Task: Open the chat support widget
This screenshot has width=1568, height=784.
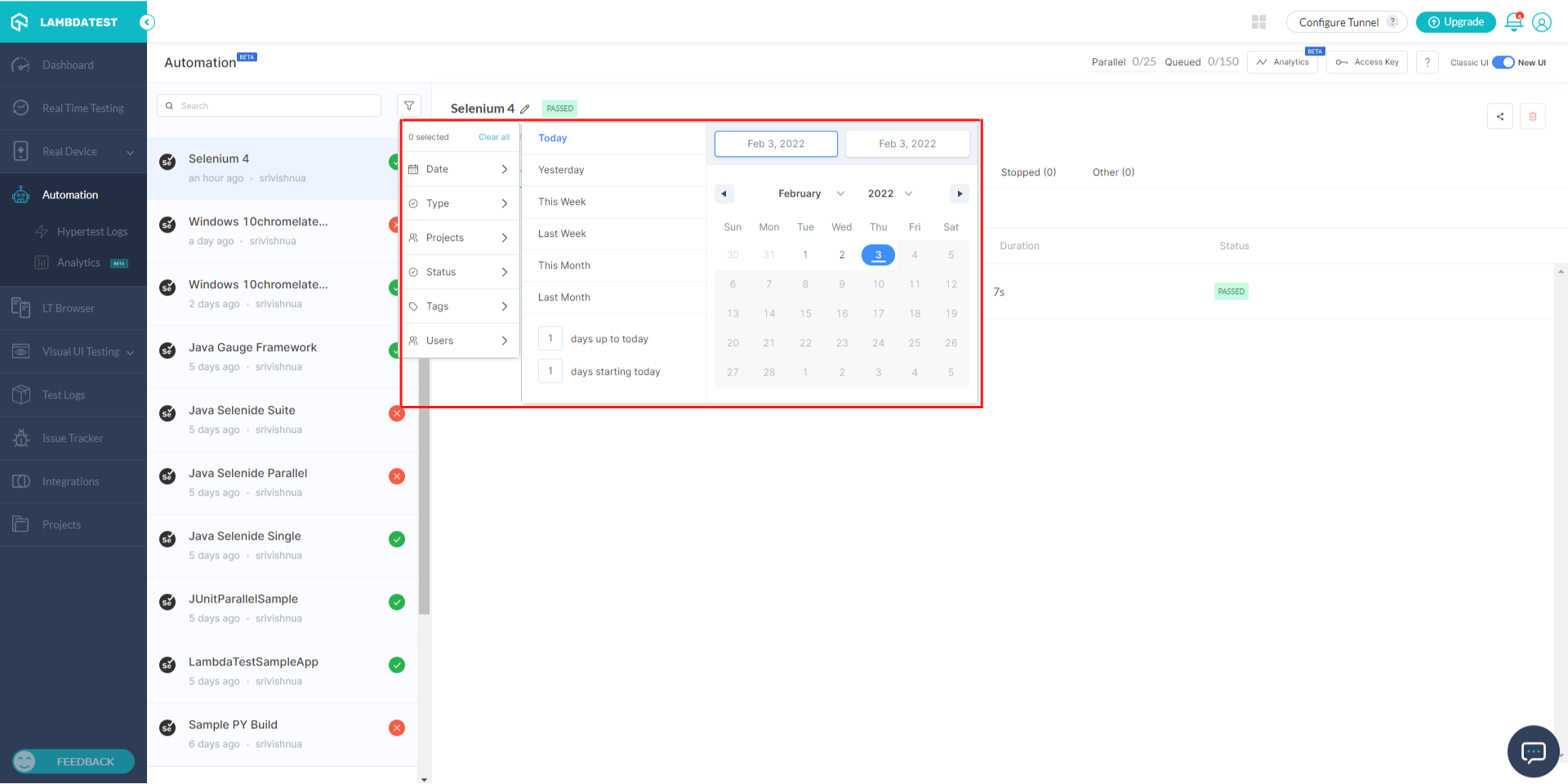Action: pos(1533,751)
